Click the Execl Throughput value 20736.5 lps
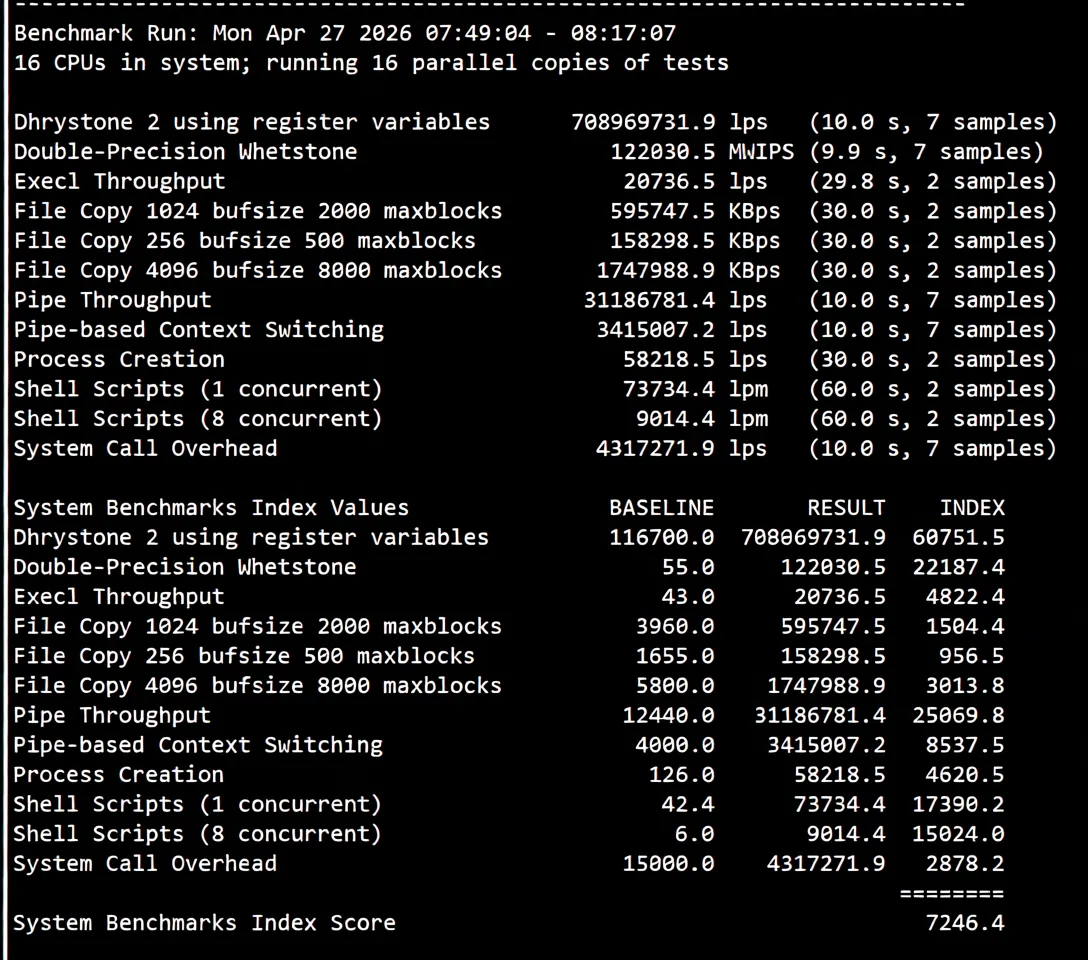This screenshot has height=960, width=1088. 695,182
